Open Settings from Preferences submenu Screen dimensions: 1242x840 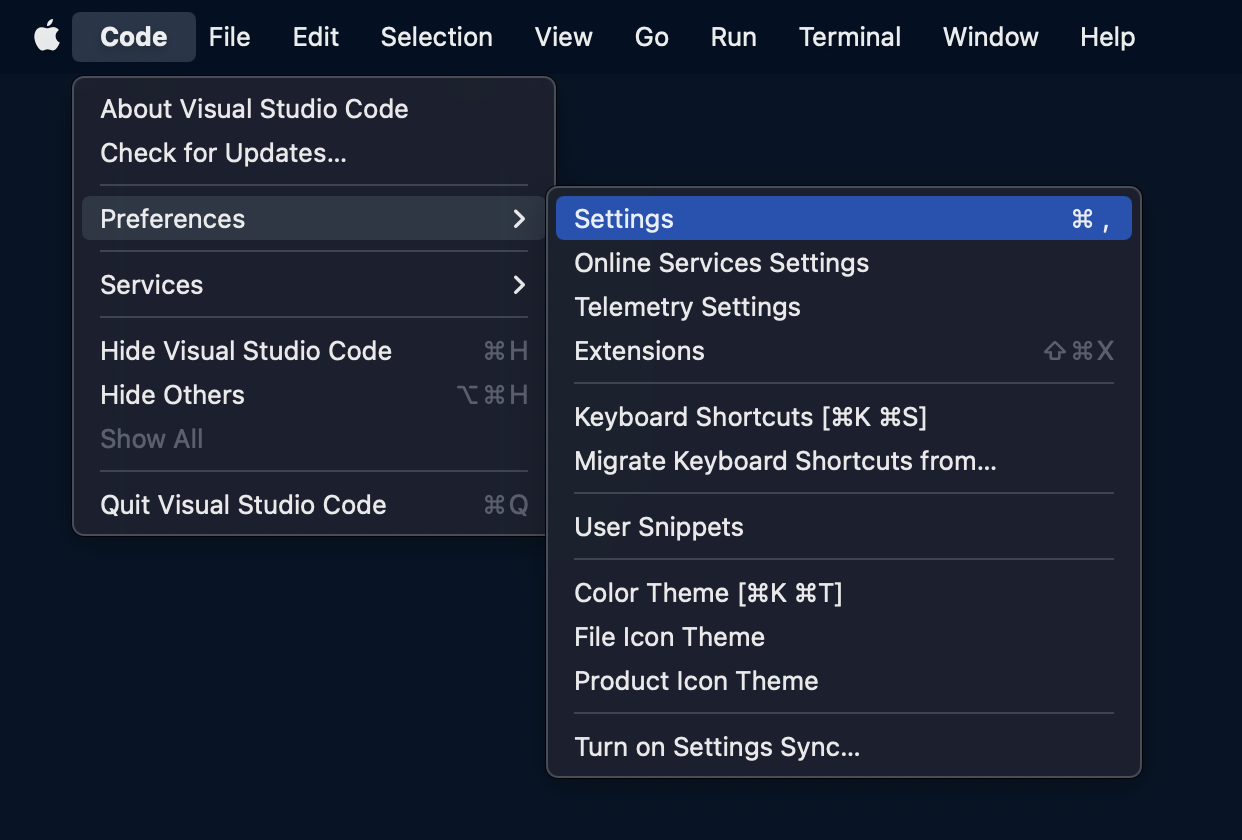[844, 219]
